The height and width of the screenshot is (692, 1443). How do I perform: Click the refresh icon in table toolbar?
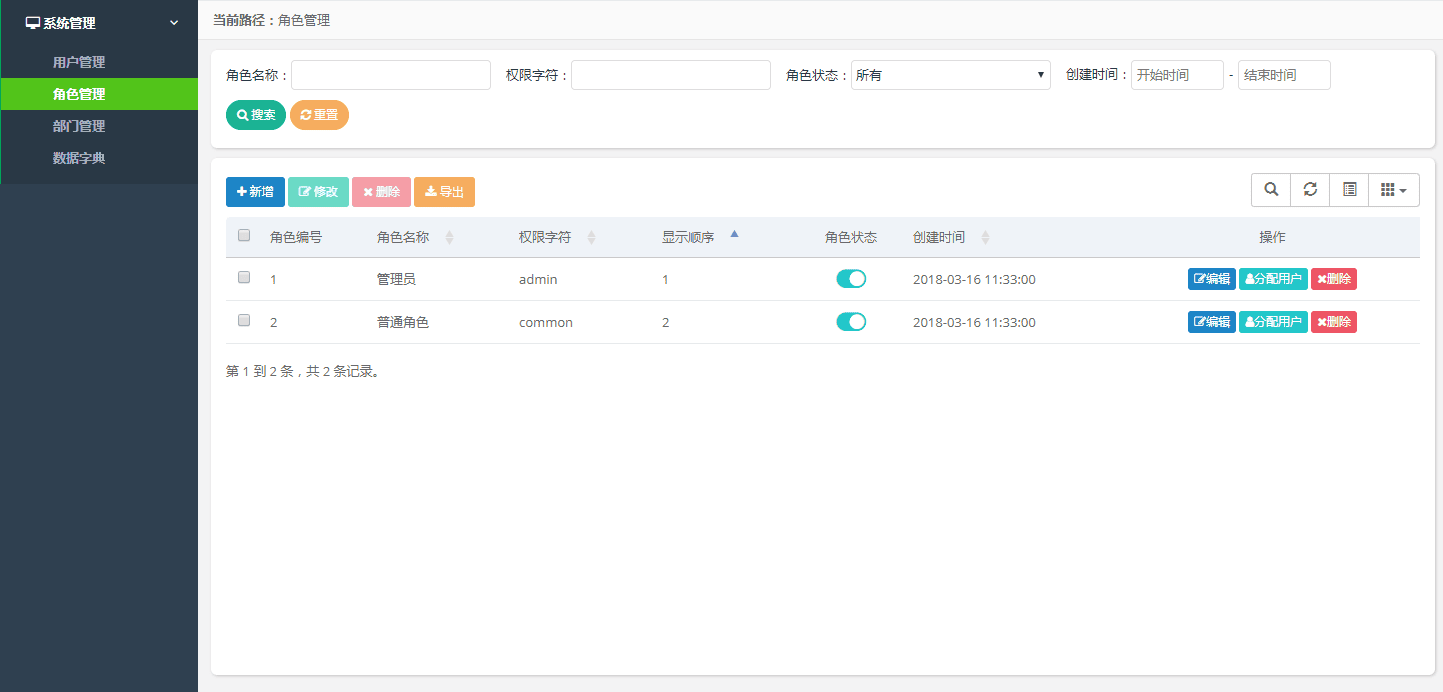coord(1310,190)
